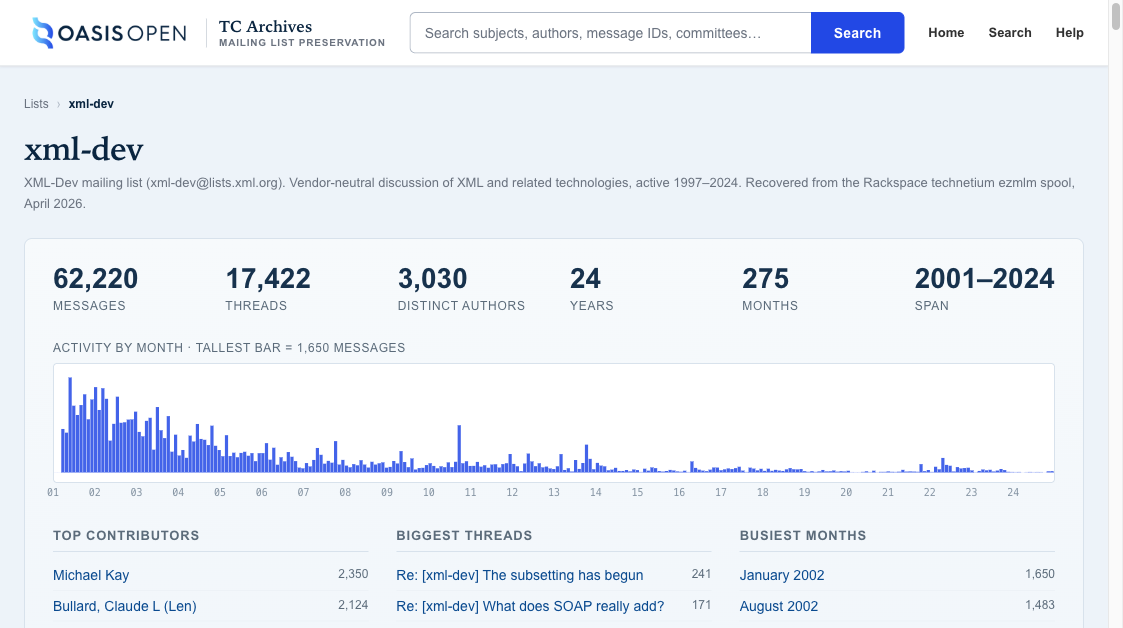Click the '3,030' distinct authors count
This screenshot has height=628, width=1123.
(433, 279)
